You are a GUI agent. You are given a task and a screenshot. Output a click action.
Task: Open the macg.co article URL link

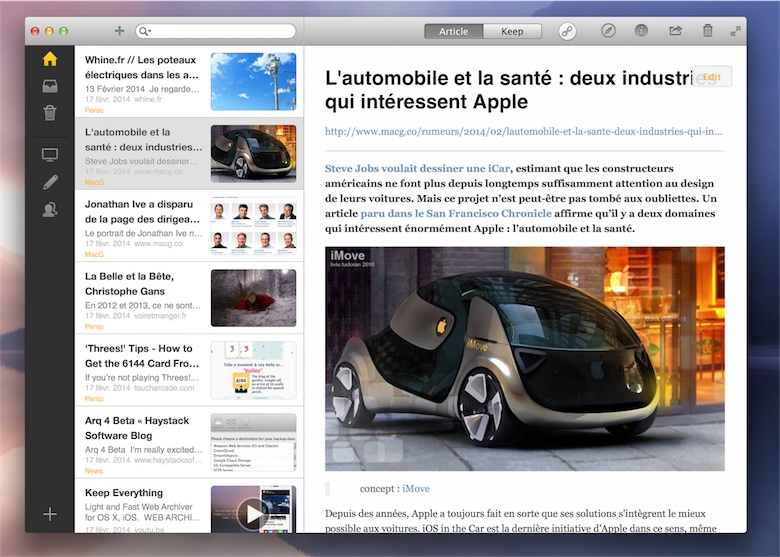pos(523,131)
